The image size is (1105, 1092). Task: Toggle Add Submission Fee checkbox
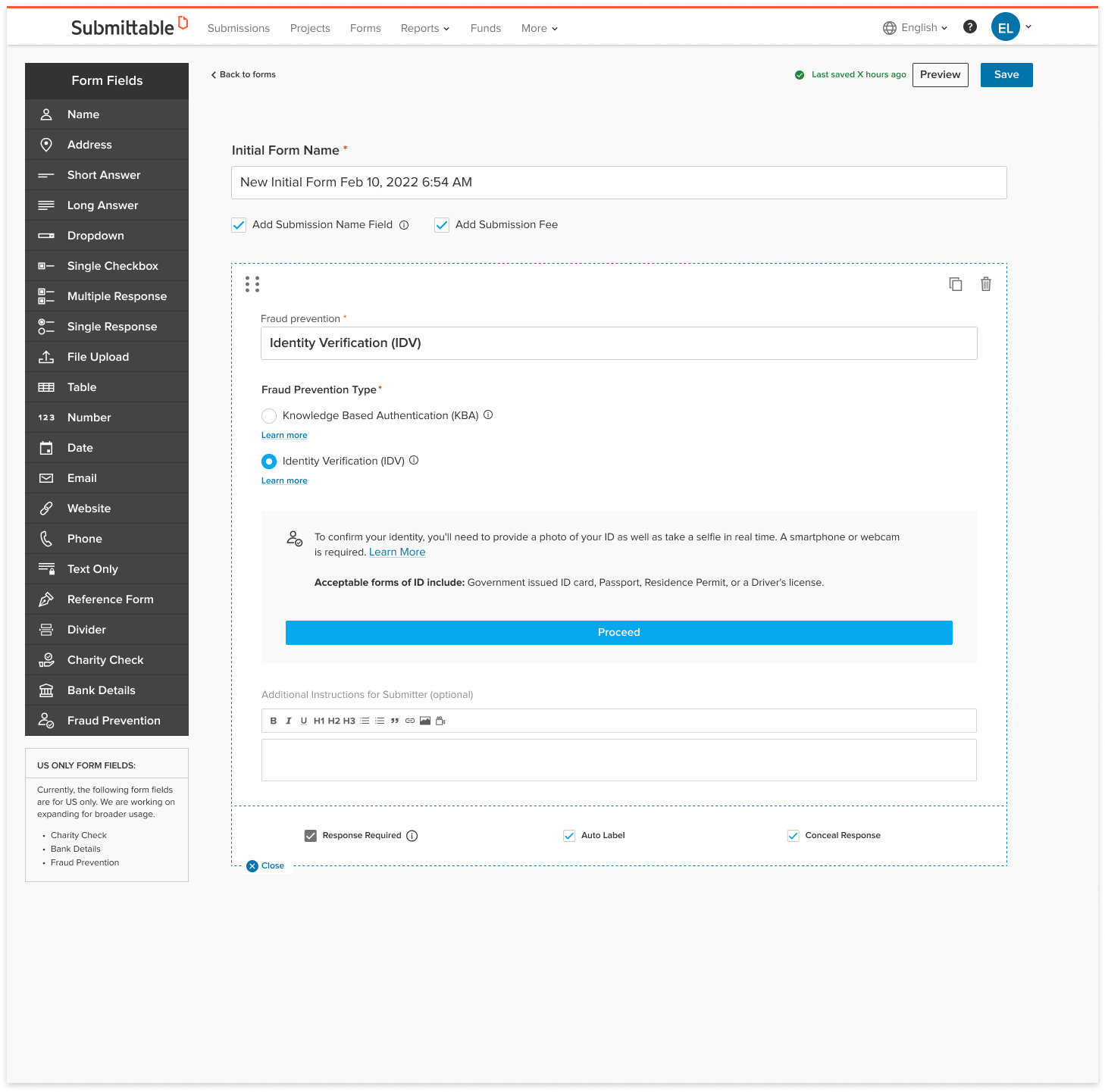pos(442,225)
